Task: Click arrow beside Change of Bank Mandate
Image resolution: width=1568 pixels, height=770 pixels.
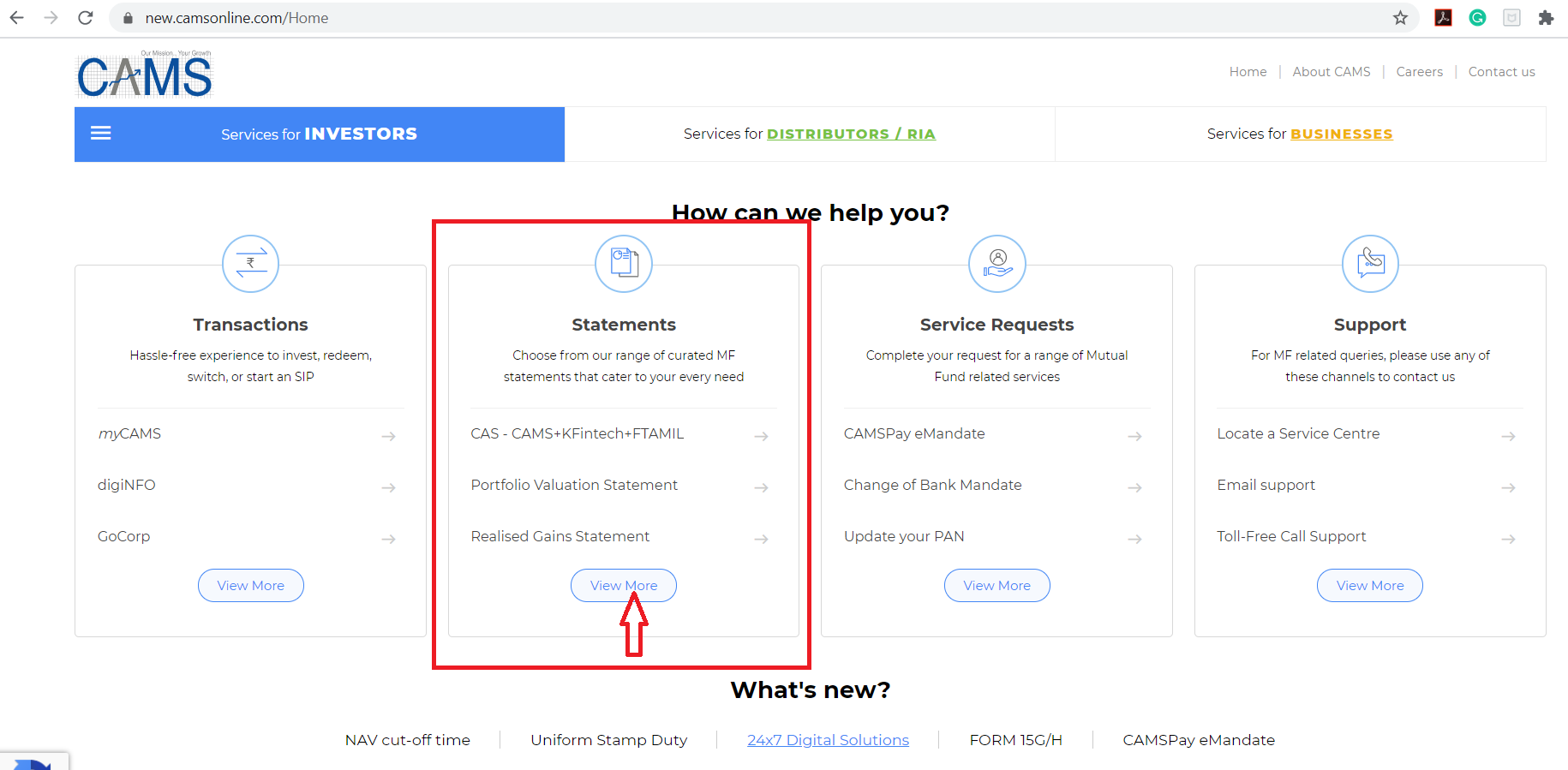Action: coord(1134,487)
